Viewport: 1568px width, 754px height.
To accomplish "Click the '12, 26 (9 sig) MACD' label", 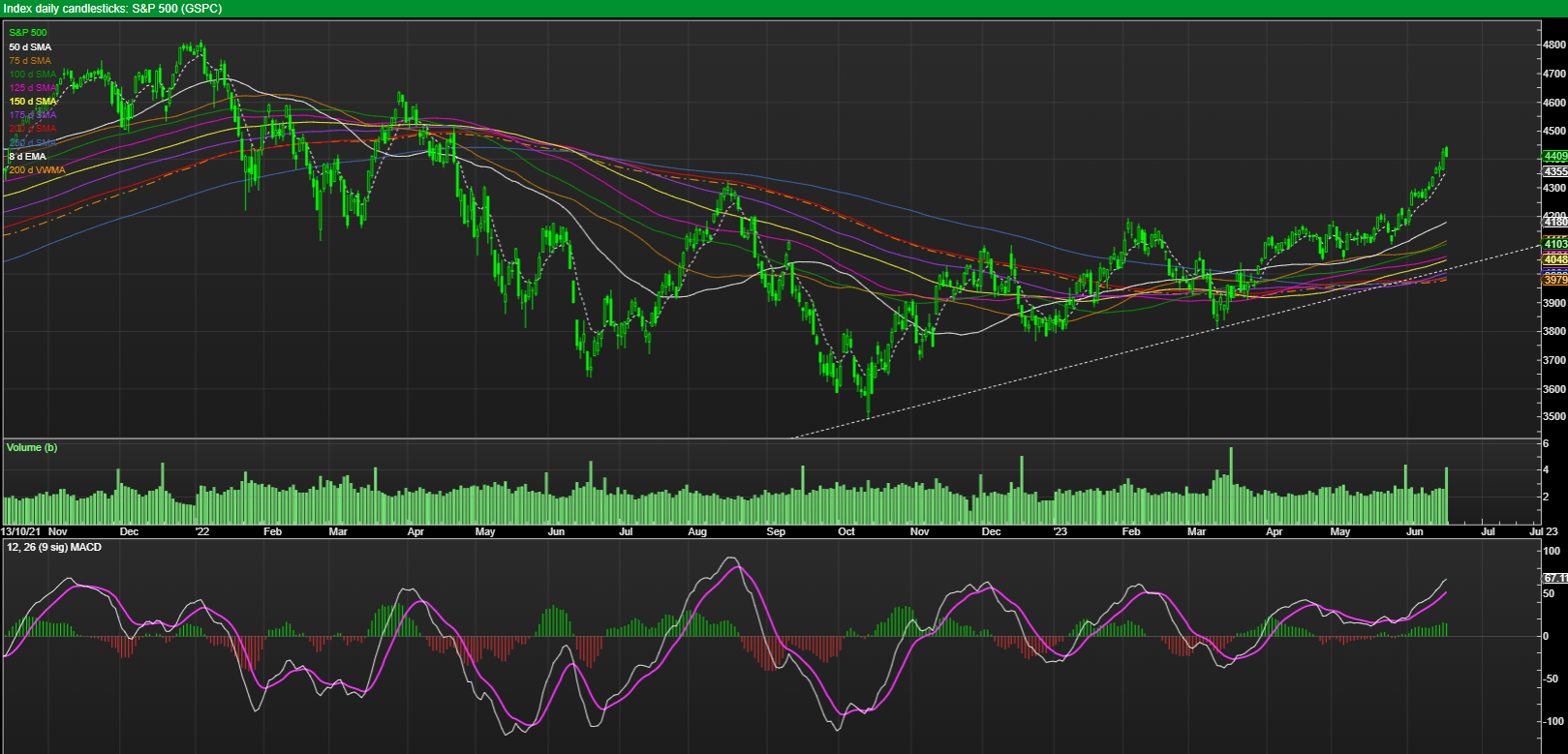I will (x=54, y=547).
